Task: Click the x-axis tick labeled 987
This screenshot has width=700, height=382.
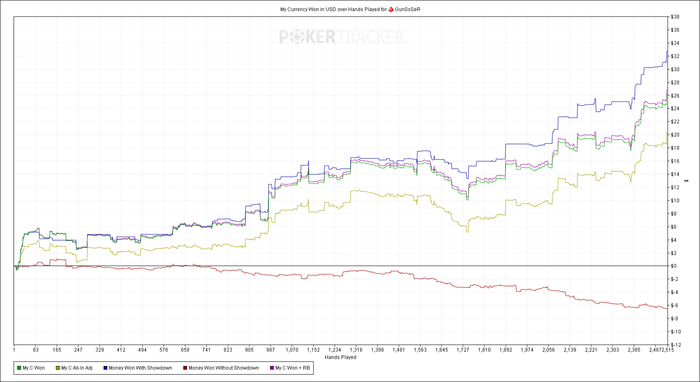Action: (271, 351)
